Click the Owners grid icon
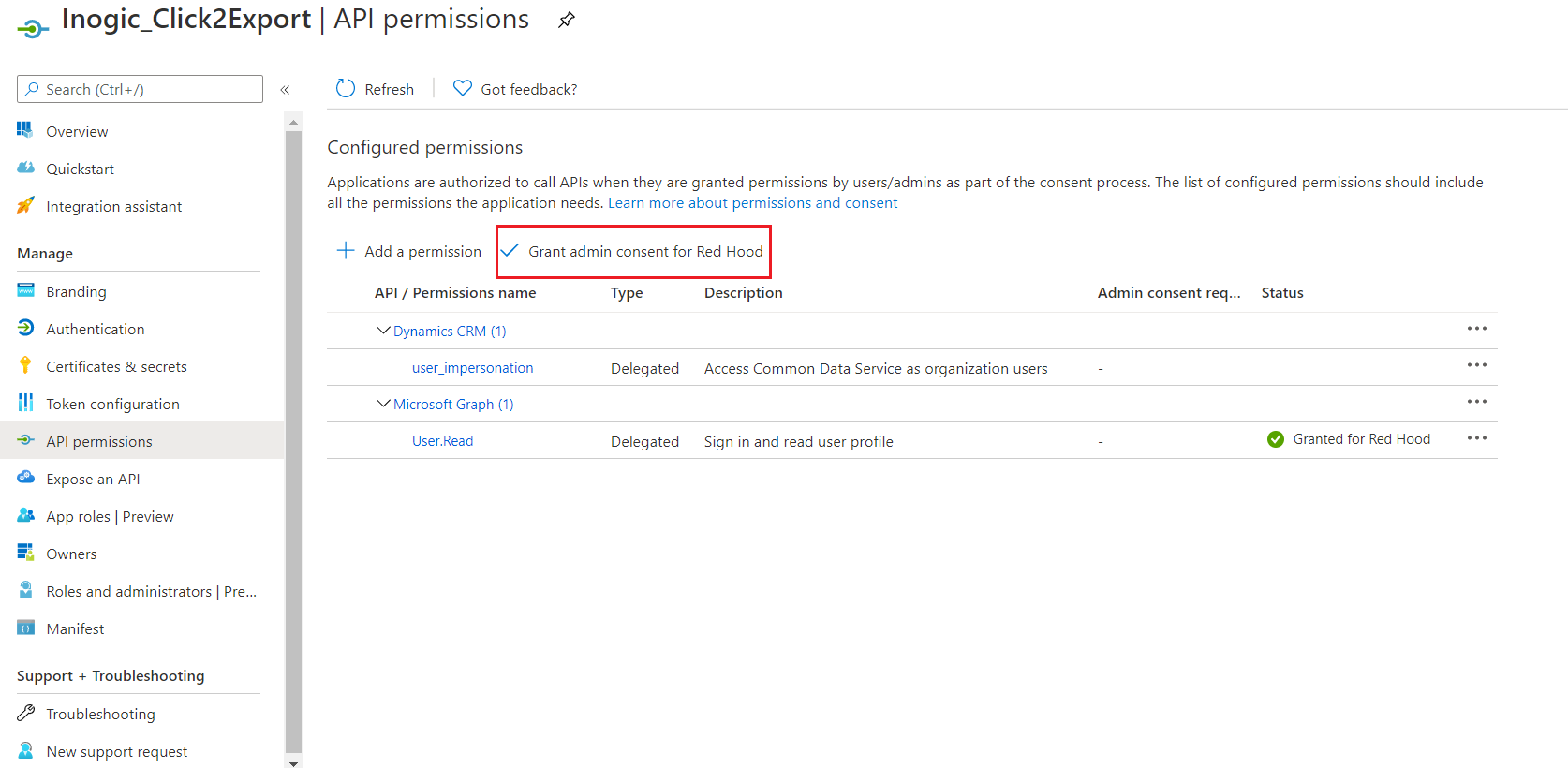Screen dimensions: 1568x768 pos(25,553)
